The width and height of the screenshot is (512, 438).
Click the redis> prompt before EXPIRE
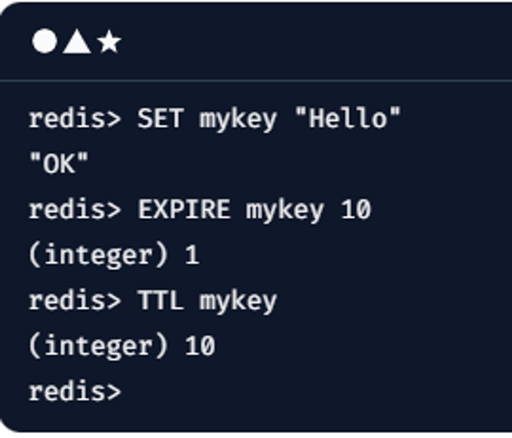pyautogui.click(x=75, y=210)
